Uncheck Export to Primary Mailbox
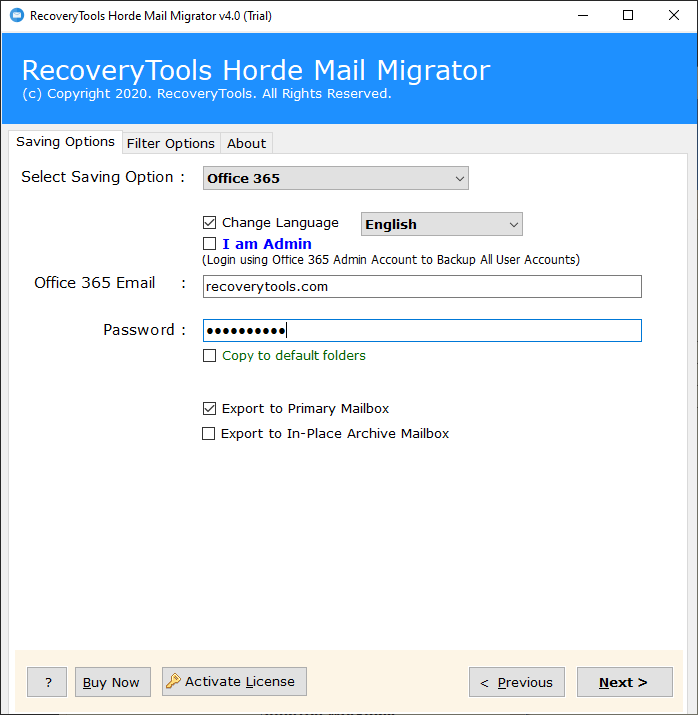The image size is (698, 715). point(209,408)
